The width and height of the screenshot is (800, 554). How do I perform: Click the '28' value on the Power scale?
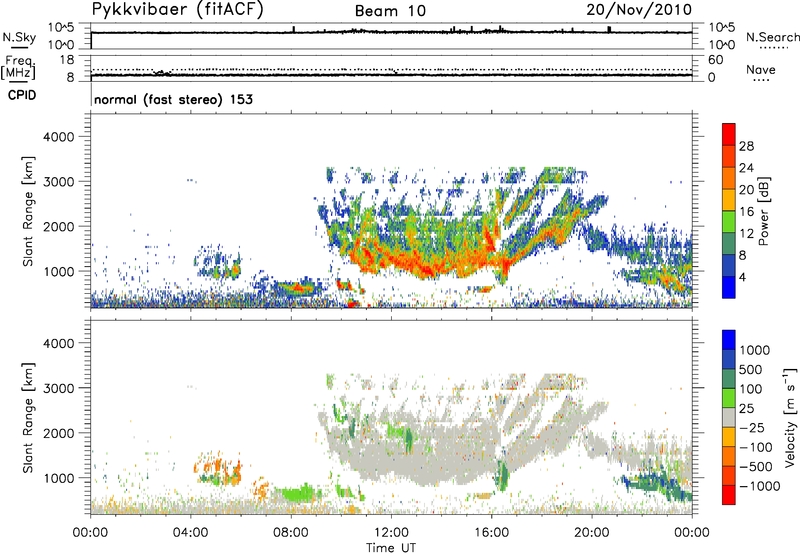746,146
